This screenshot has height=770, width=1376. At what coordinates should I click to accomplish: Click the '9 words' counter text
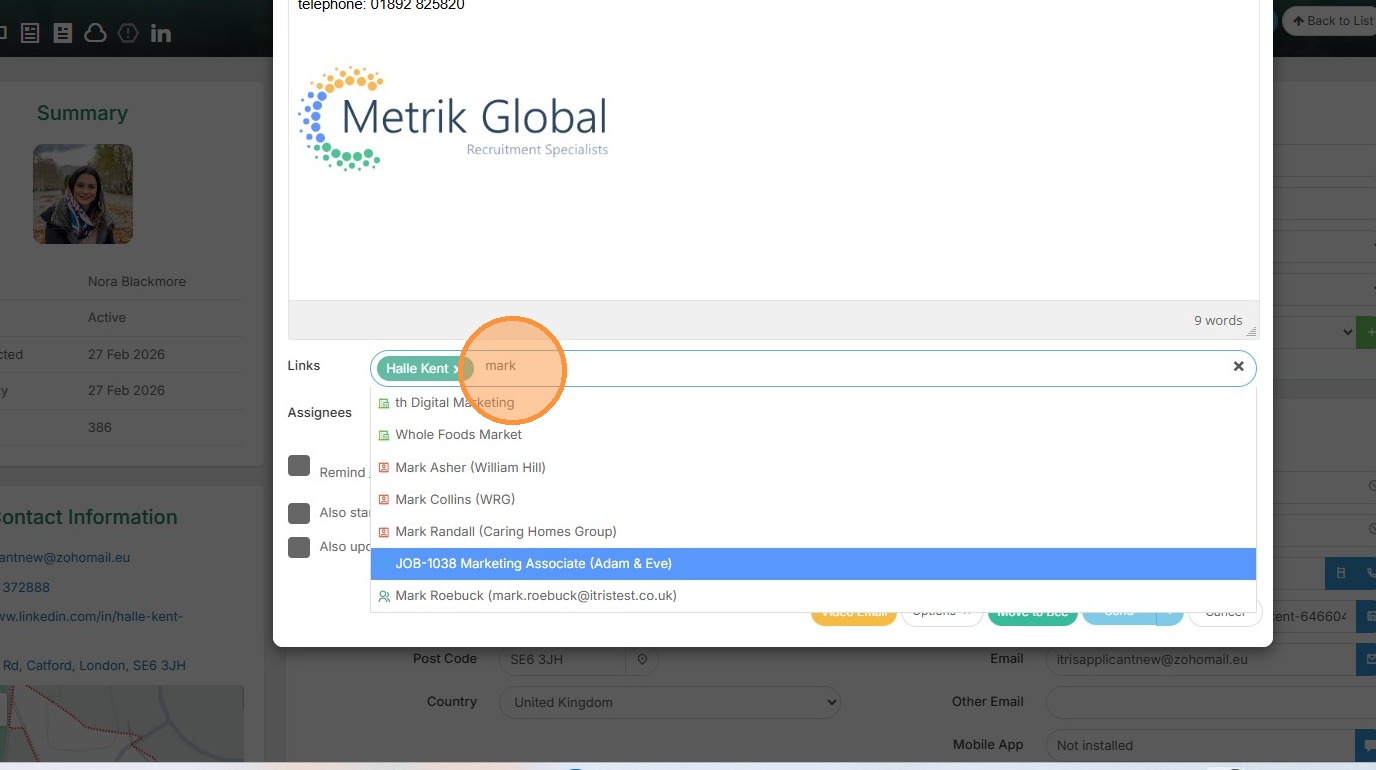pos(1218,321)
